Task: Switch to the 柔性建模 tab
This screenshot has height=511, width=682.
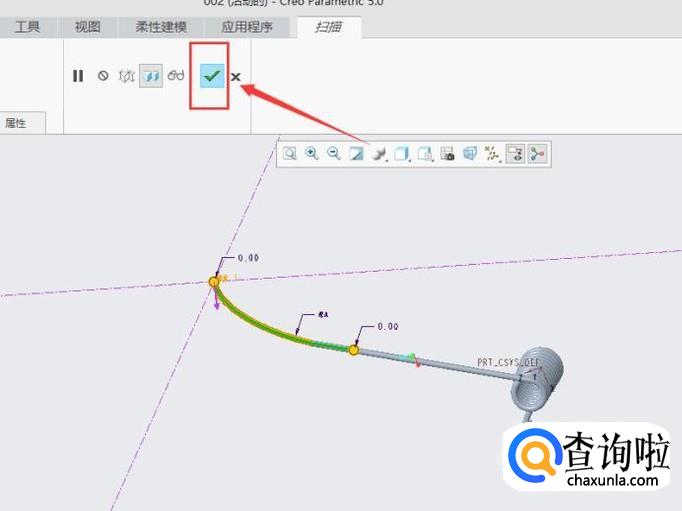Action: 161,27
